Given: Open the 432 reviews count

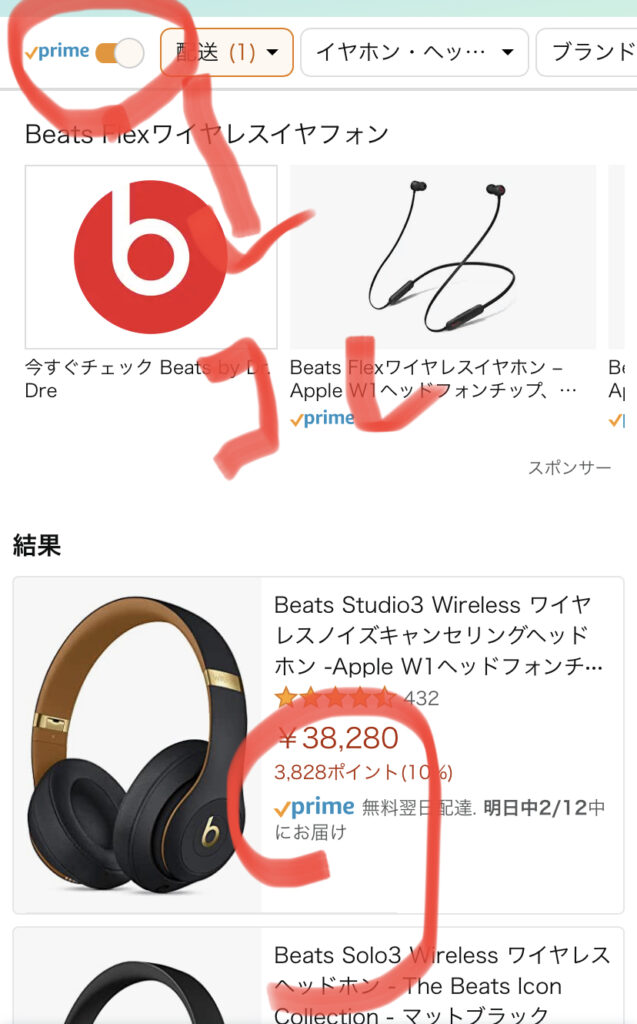Looking at the screenshot, I should pyautogui.click(x=421, y=699).
